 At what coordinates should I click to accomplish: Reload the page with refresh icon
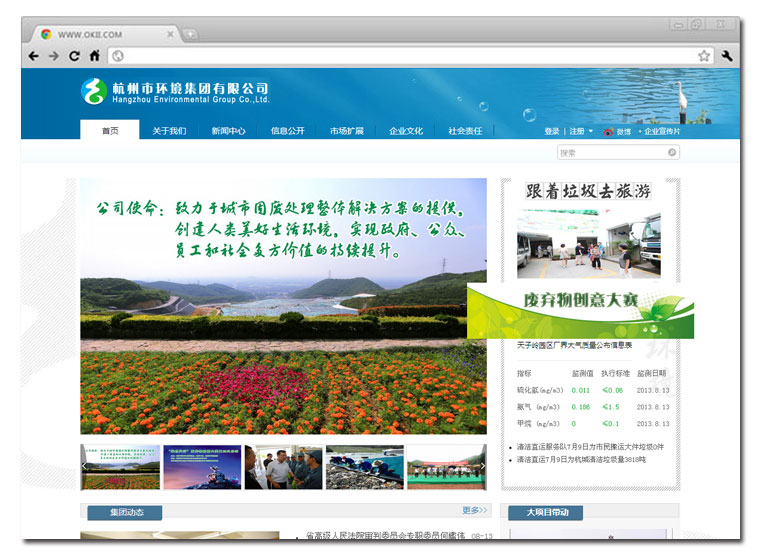pyautogui.click(x=74, y=56)
